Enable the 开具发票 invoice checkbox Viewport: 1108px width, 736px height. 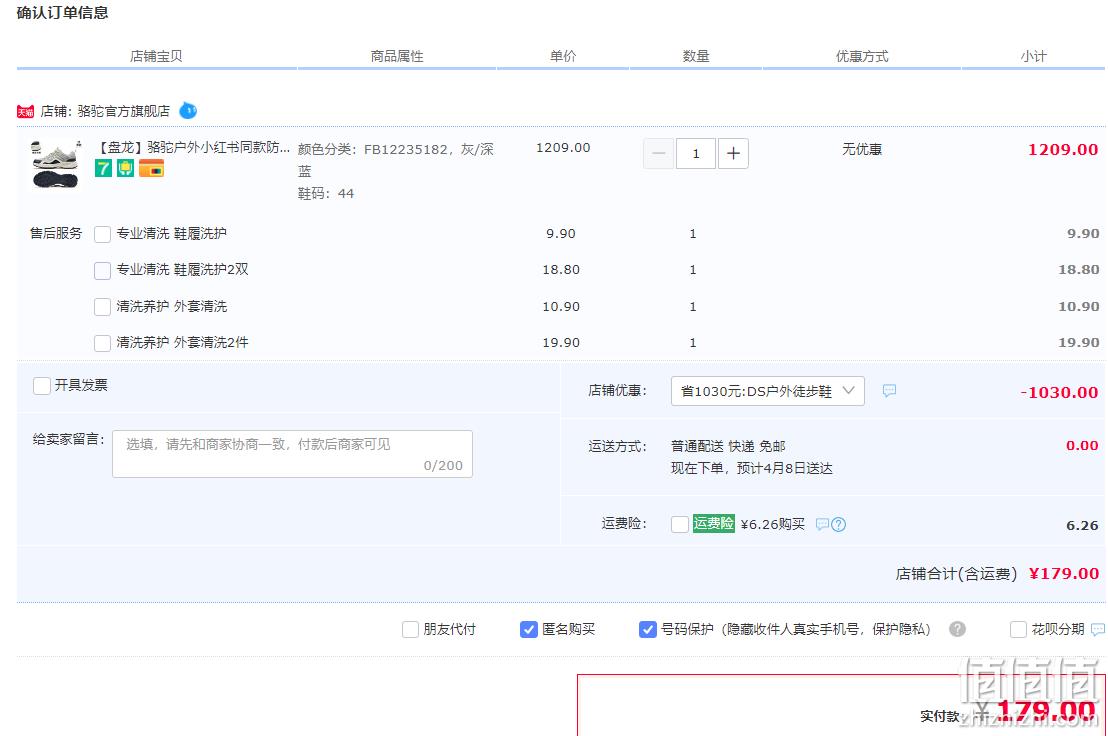[x=42, y=386]
